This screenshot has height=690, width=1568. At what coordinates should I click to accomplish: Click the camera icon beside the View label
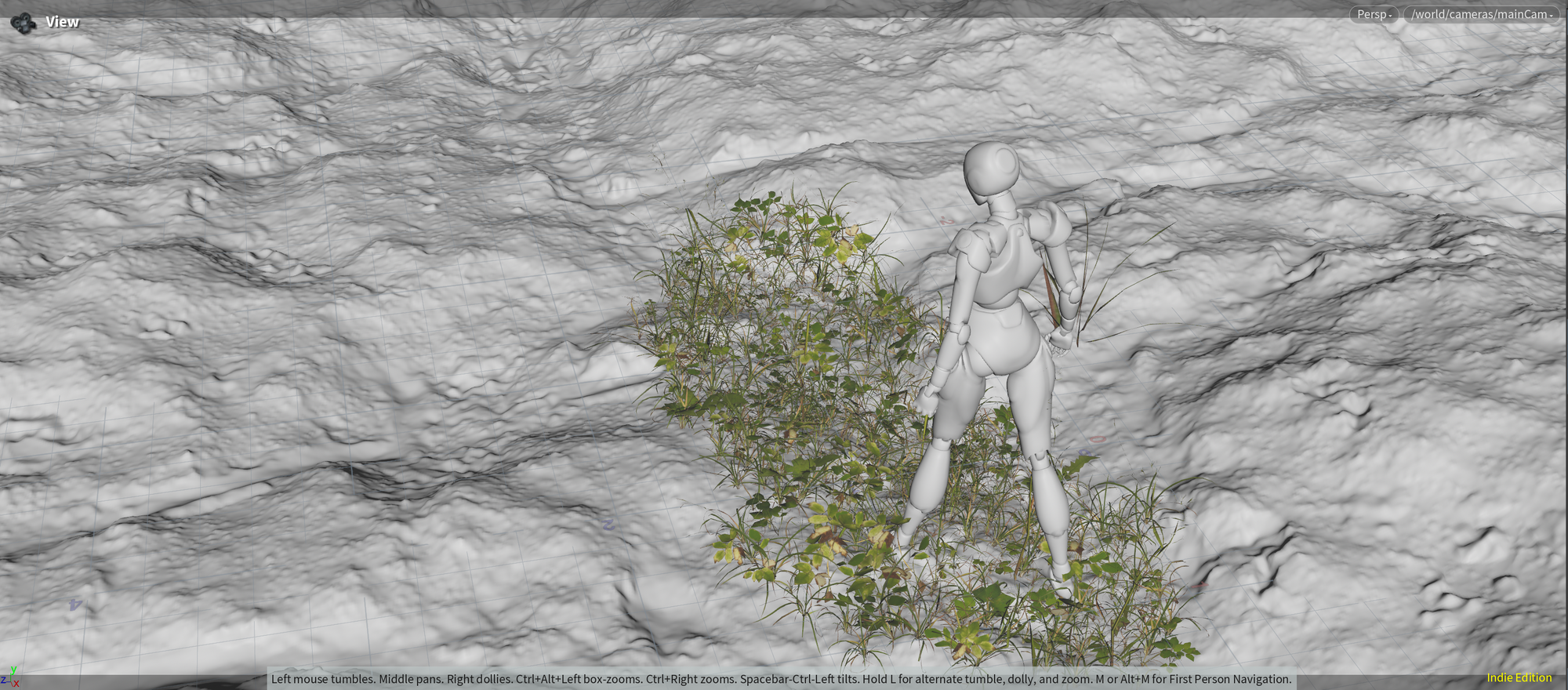pos(23,22)
